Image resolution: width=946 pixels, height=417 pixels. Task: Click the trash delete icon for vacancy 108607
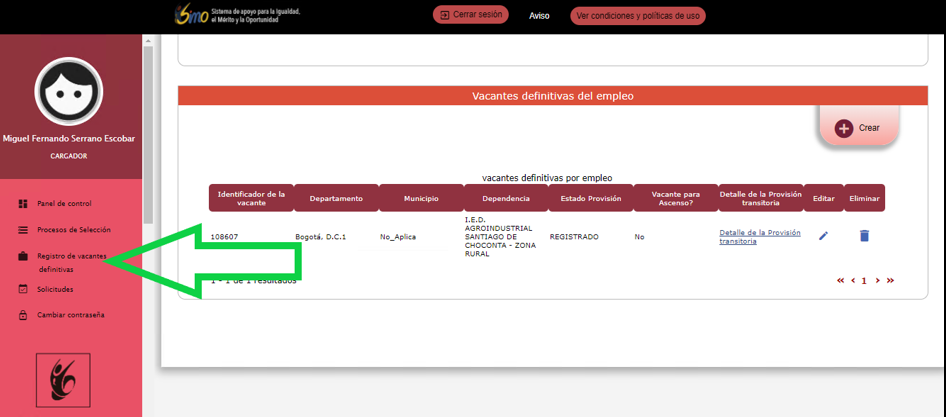click(x=864, y=236)
